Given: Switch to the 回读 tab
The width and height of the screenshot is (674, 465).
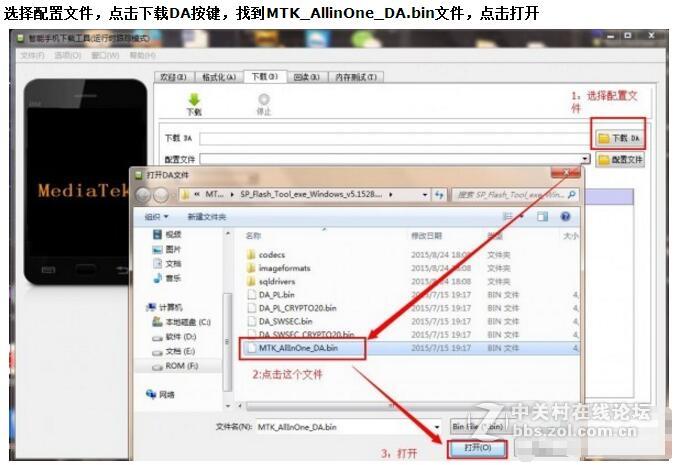Looking at the screenshot, I should [307, 77].
